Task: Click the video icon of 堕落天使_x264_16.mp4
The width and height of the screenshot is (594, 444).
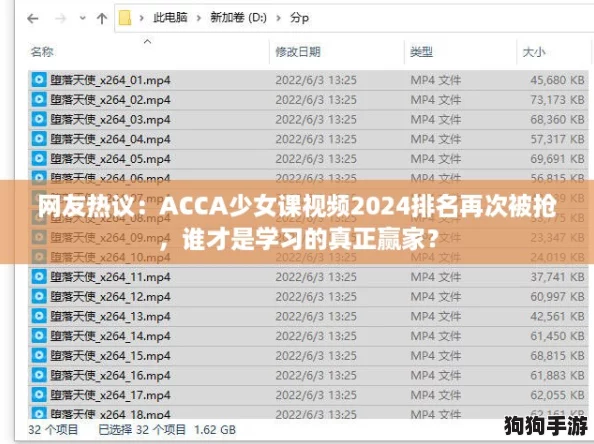Action: point(39,375)
